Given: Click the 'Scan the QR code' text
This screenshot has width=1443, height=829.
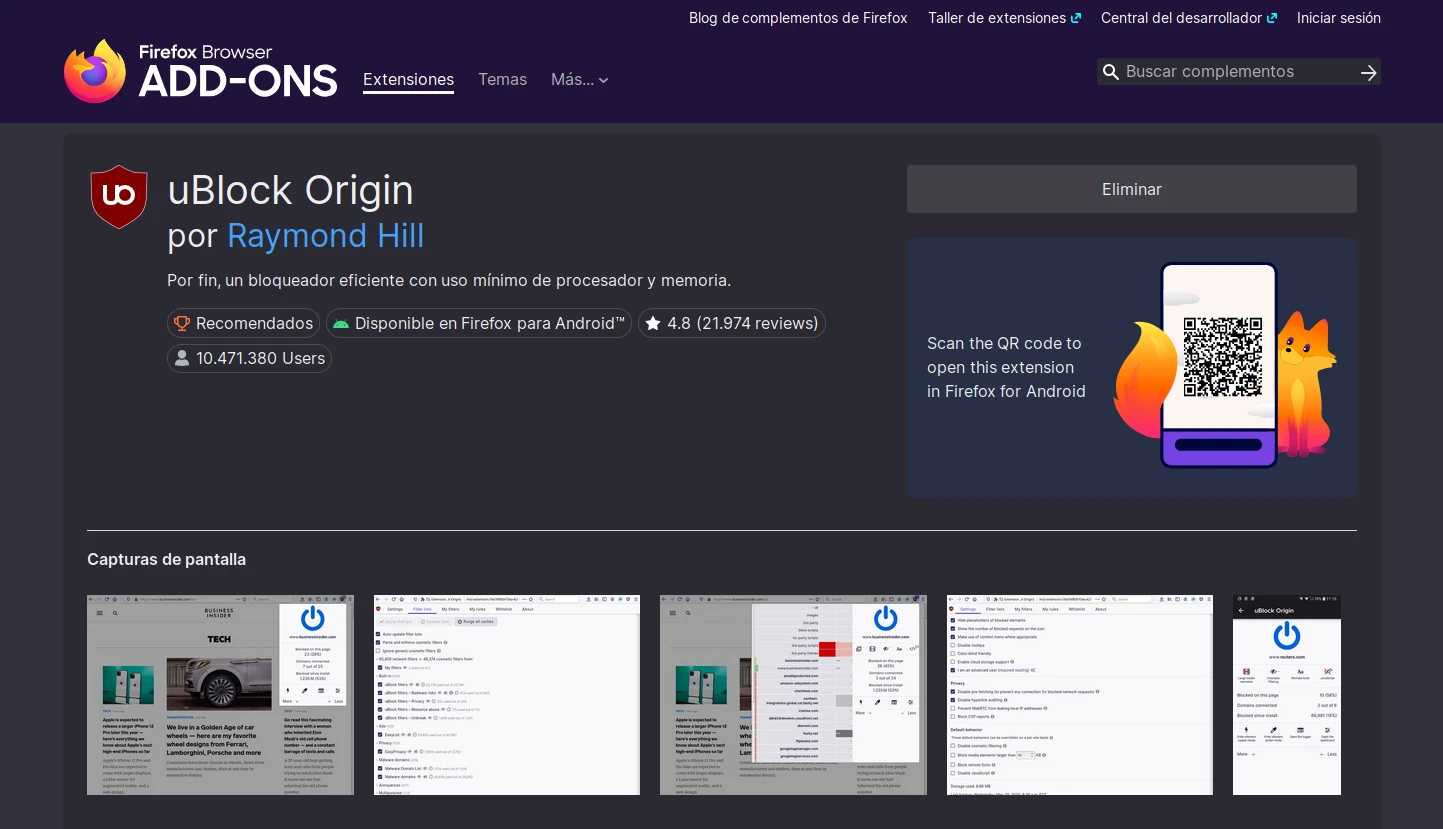Looking at the screenshot, I should (x=1006, y=367).
